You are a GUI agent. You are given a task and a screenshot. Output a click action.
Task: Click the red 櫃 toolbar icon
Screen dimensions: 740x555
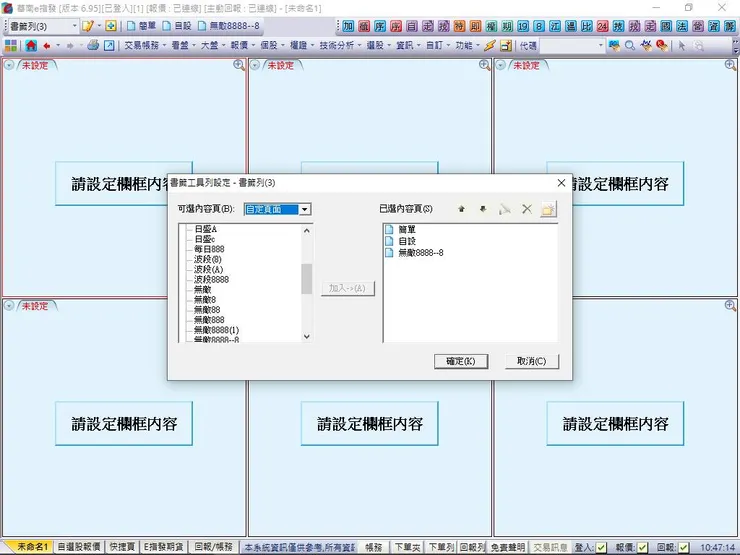click(x=364, y=26)
